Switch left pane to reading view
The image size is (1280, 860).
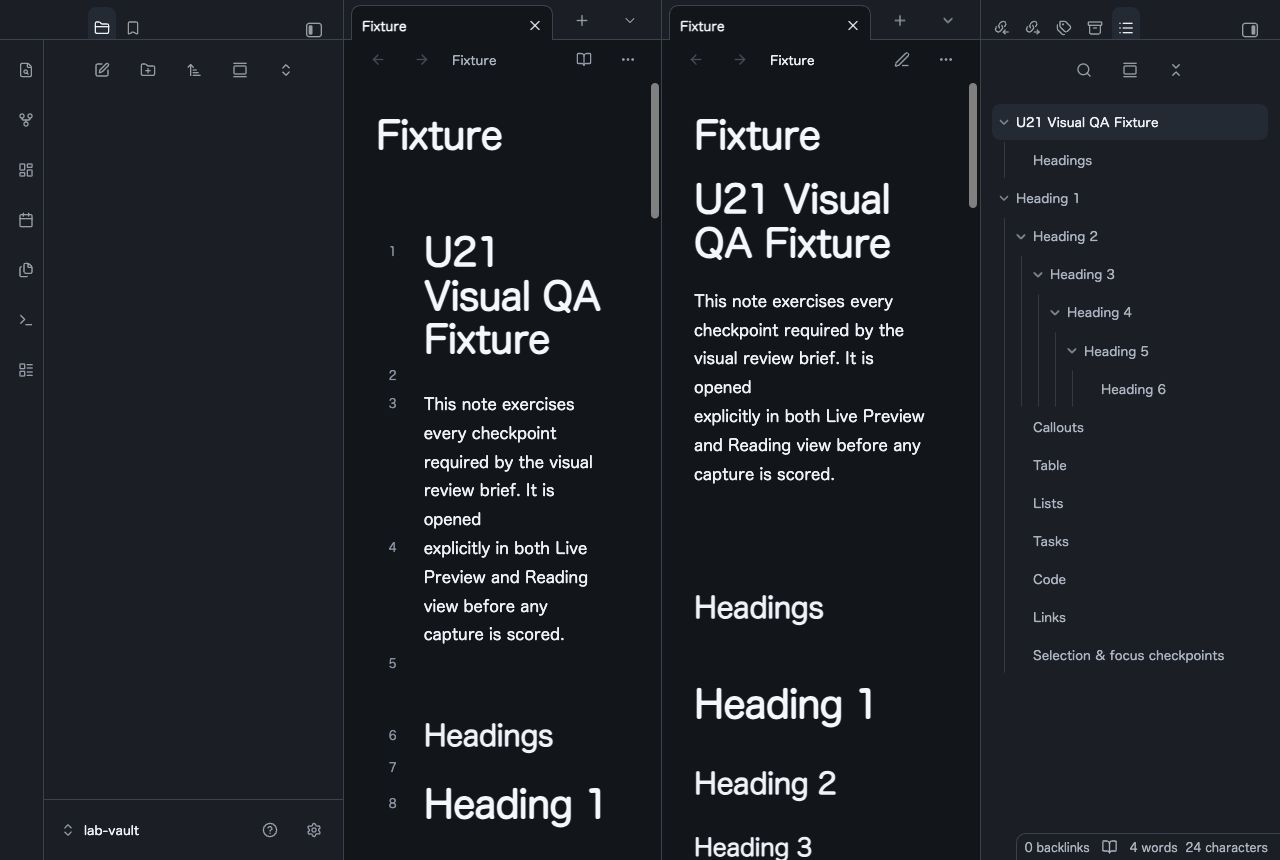[584, 60]
